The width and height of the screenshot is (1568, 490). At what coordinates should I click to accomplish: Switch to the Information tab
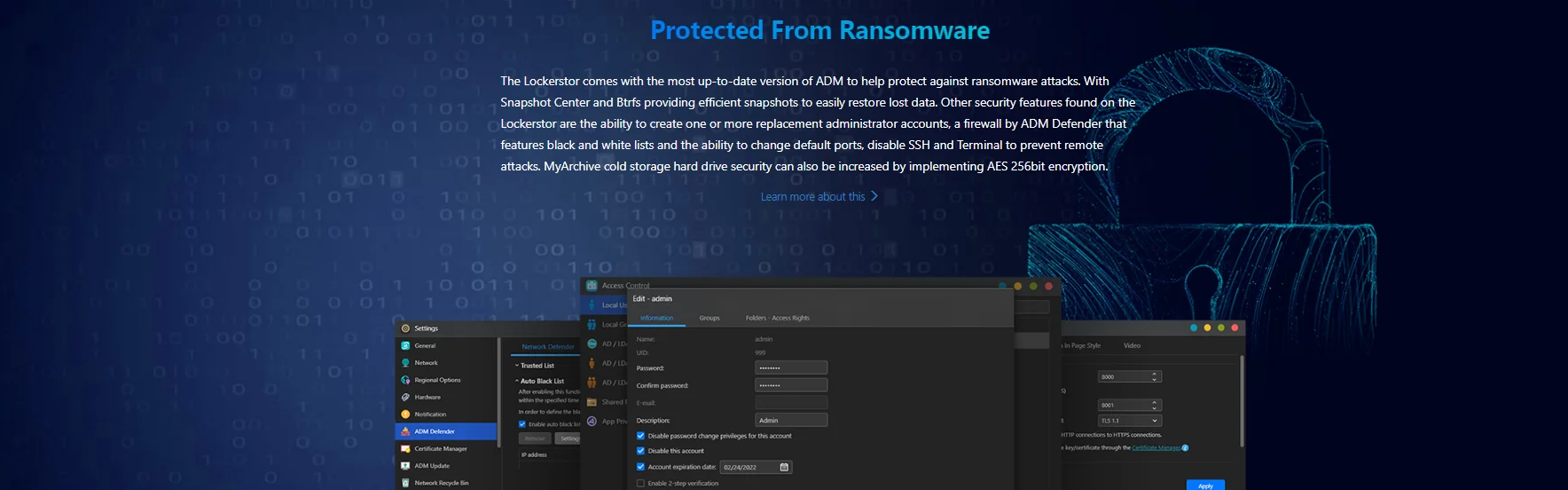[657, 318]
